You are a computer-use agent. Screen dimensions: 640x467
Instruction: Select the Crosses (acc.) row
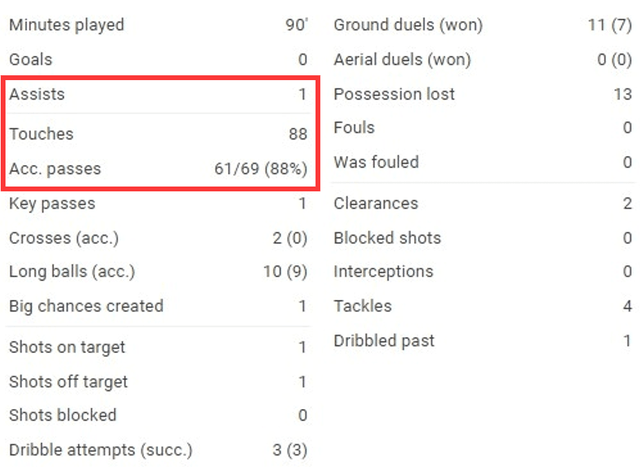[x=158, y=238]
